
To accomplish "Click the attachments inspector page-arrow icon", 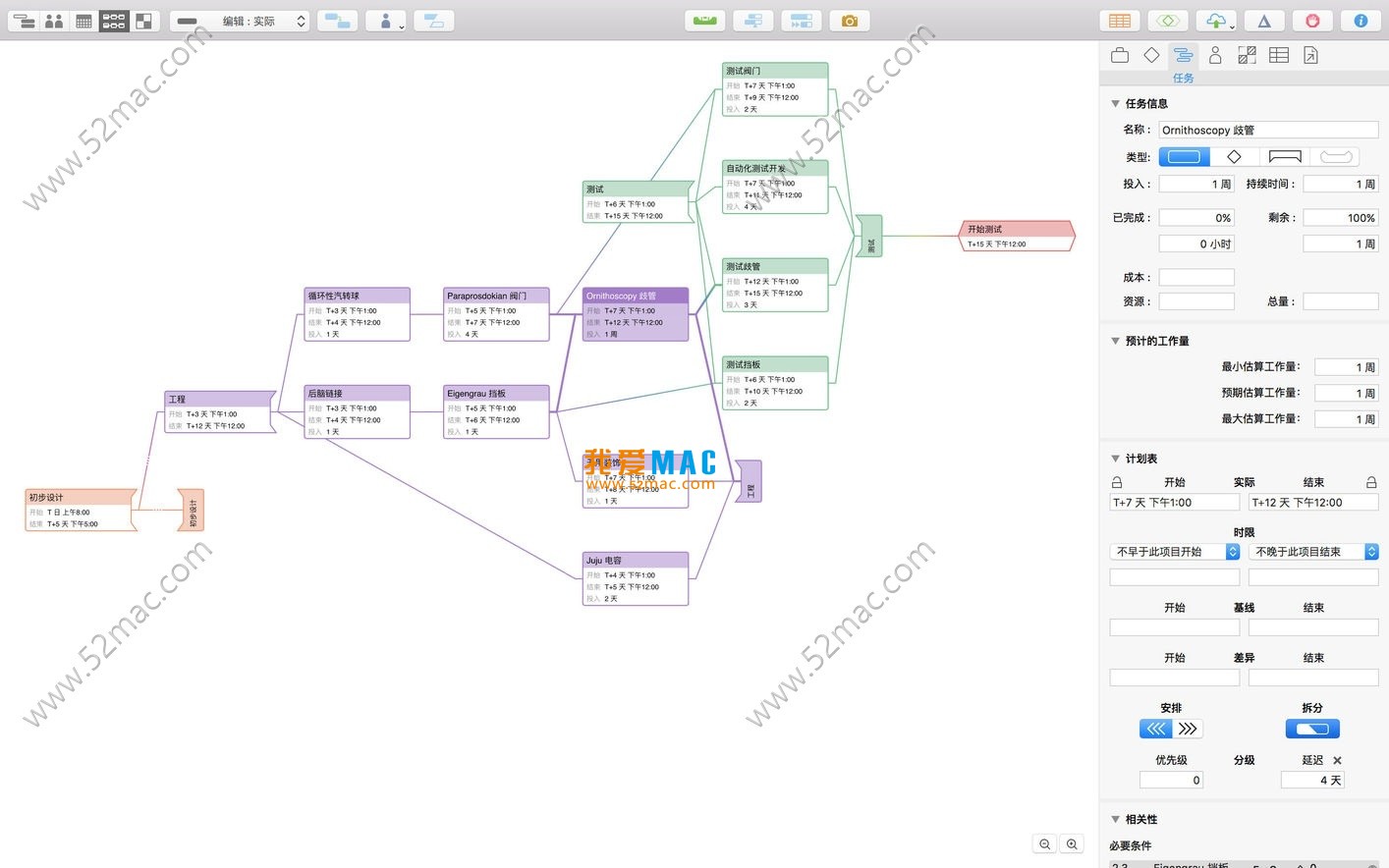I will (x=1310, y=56).
